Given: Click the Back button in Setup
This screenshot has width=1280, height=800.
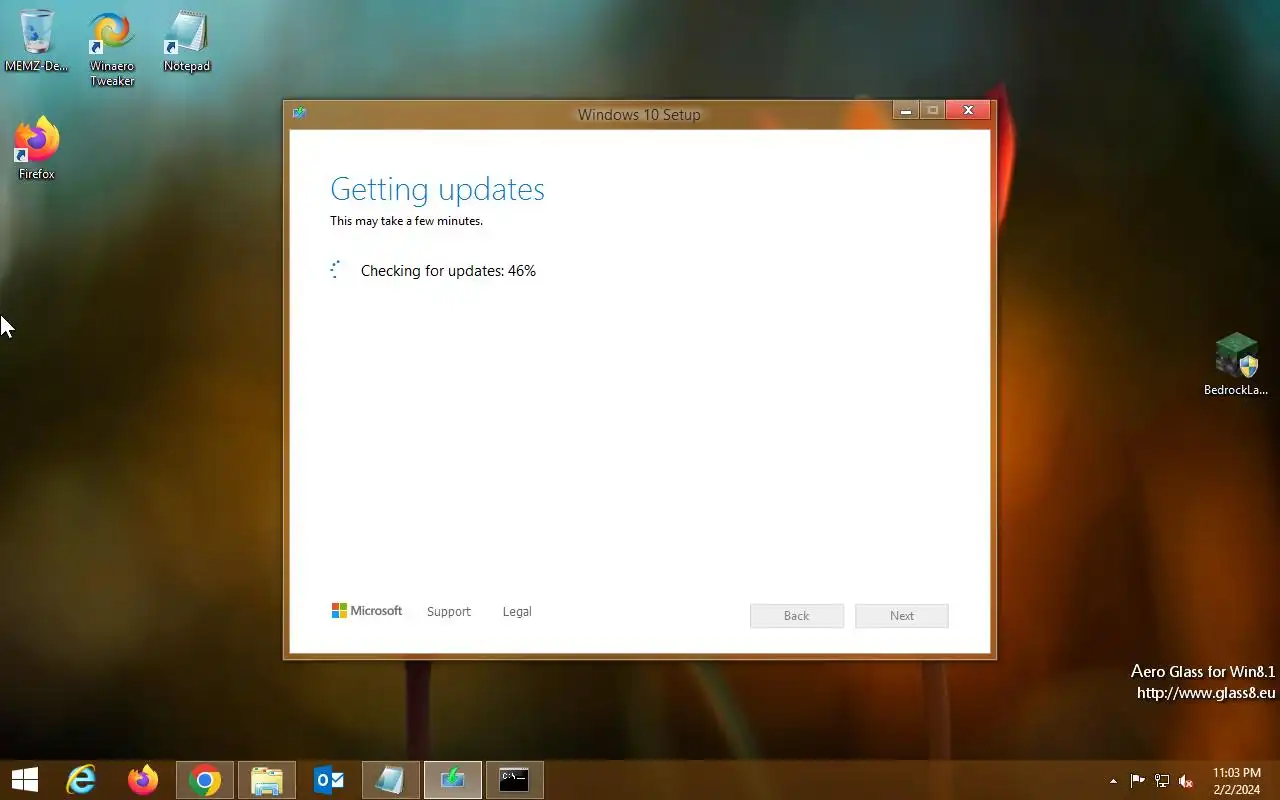Looking at the screenshot, I should [x=797, y=616].
